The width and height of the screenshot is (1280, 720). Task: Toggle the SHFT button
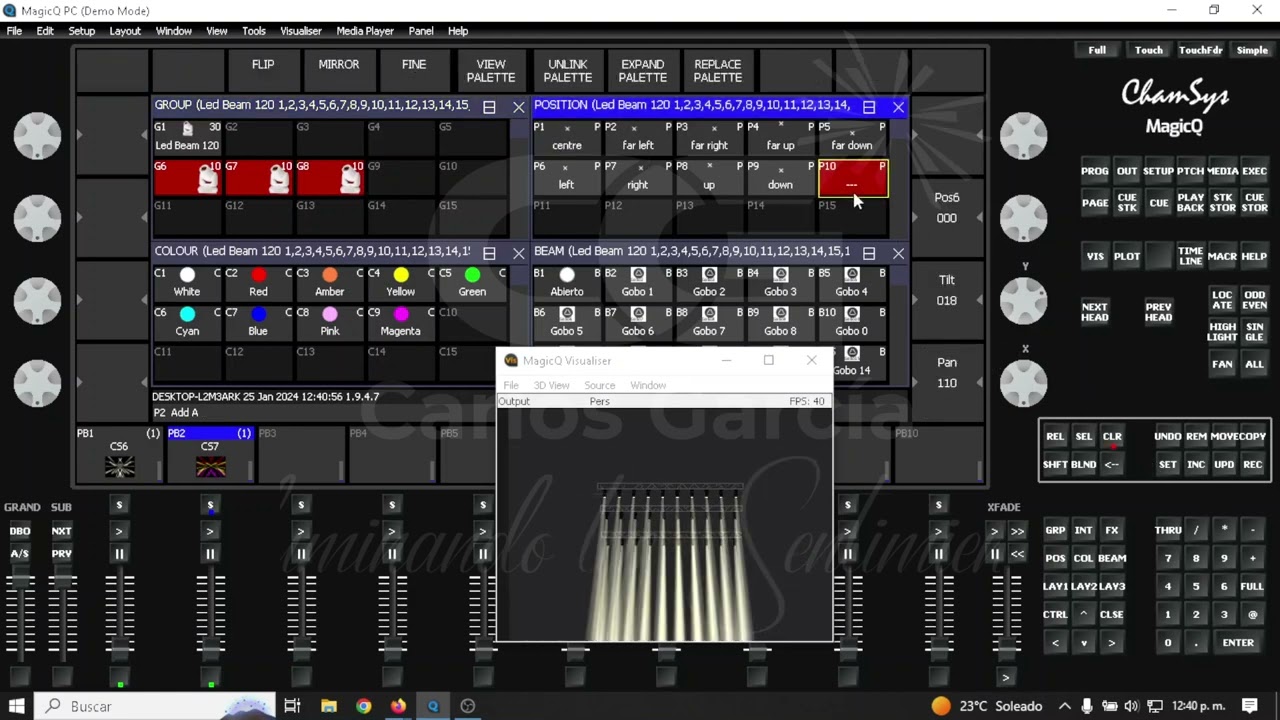pos(1055,465)
